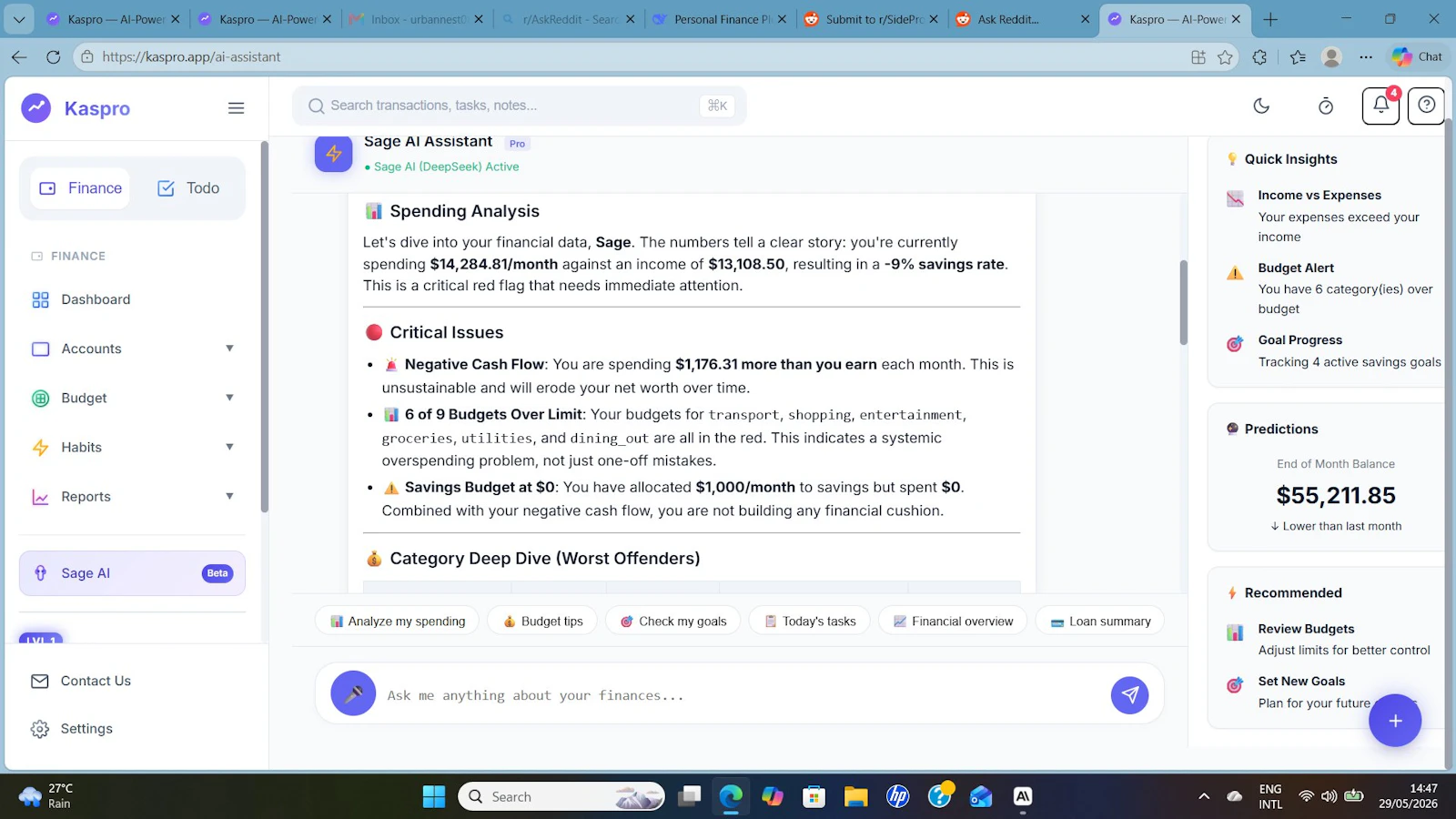Open the split screen icon in address bar
The image size is (1456, 819).
click(x=1198, y=57)
